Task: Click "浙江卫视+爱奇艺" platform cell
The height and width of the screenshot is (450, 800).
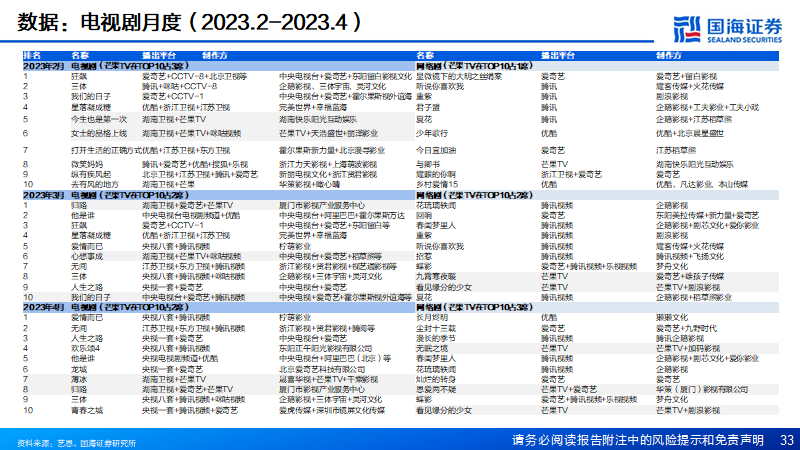Action: coord(571,174)
